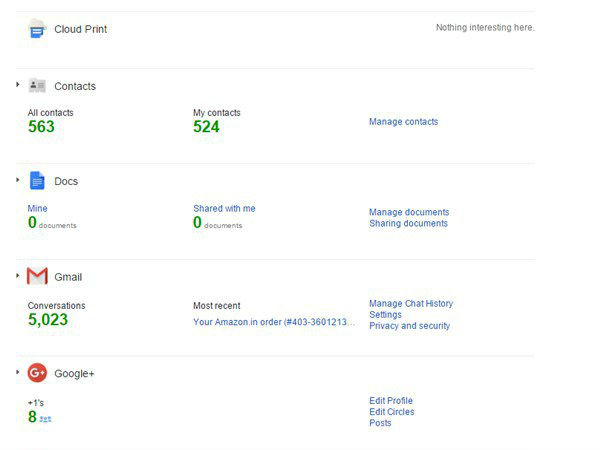View Shared with me documents
The width and height of the screenshot is (600, 450).
tap(224, 209)
